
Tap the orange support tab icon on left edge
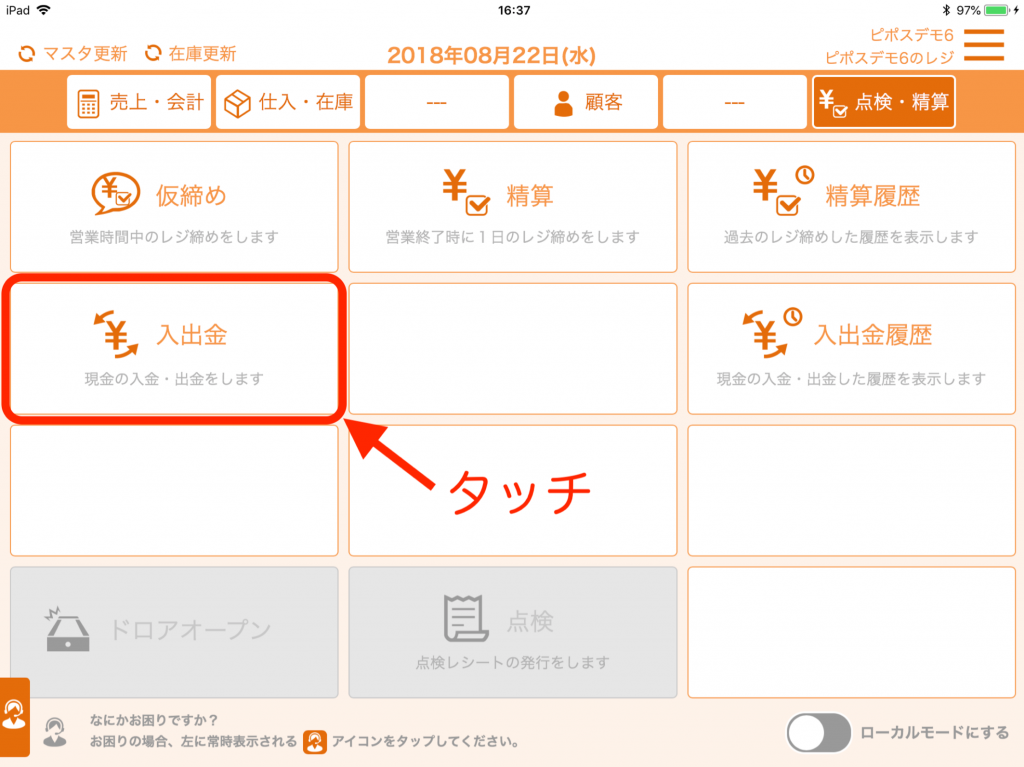(14, 717)
